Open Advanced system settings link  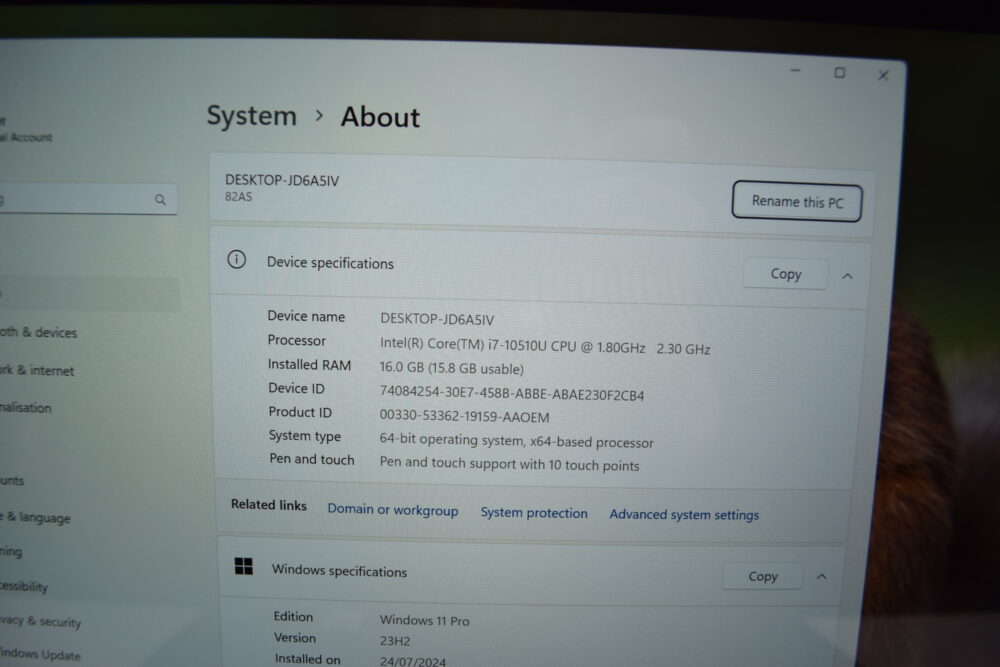[684, 515]
